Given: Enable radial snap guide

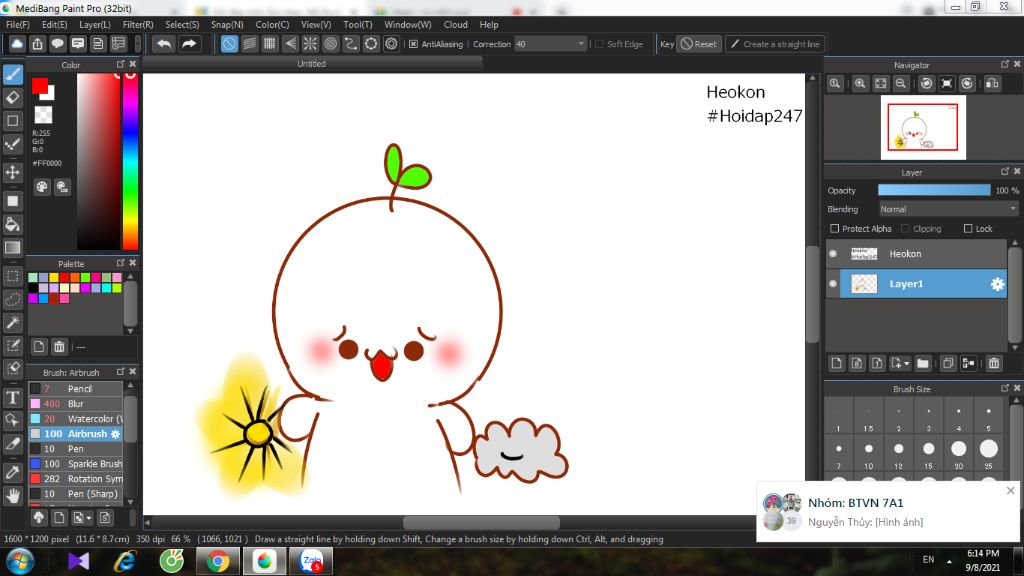Looking at the screenshot, I should [310, 44].
